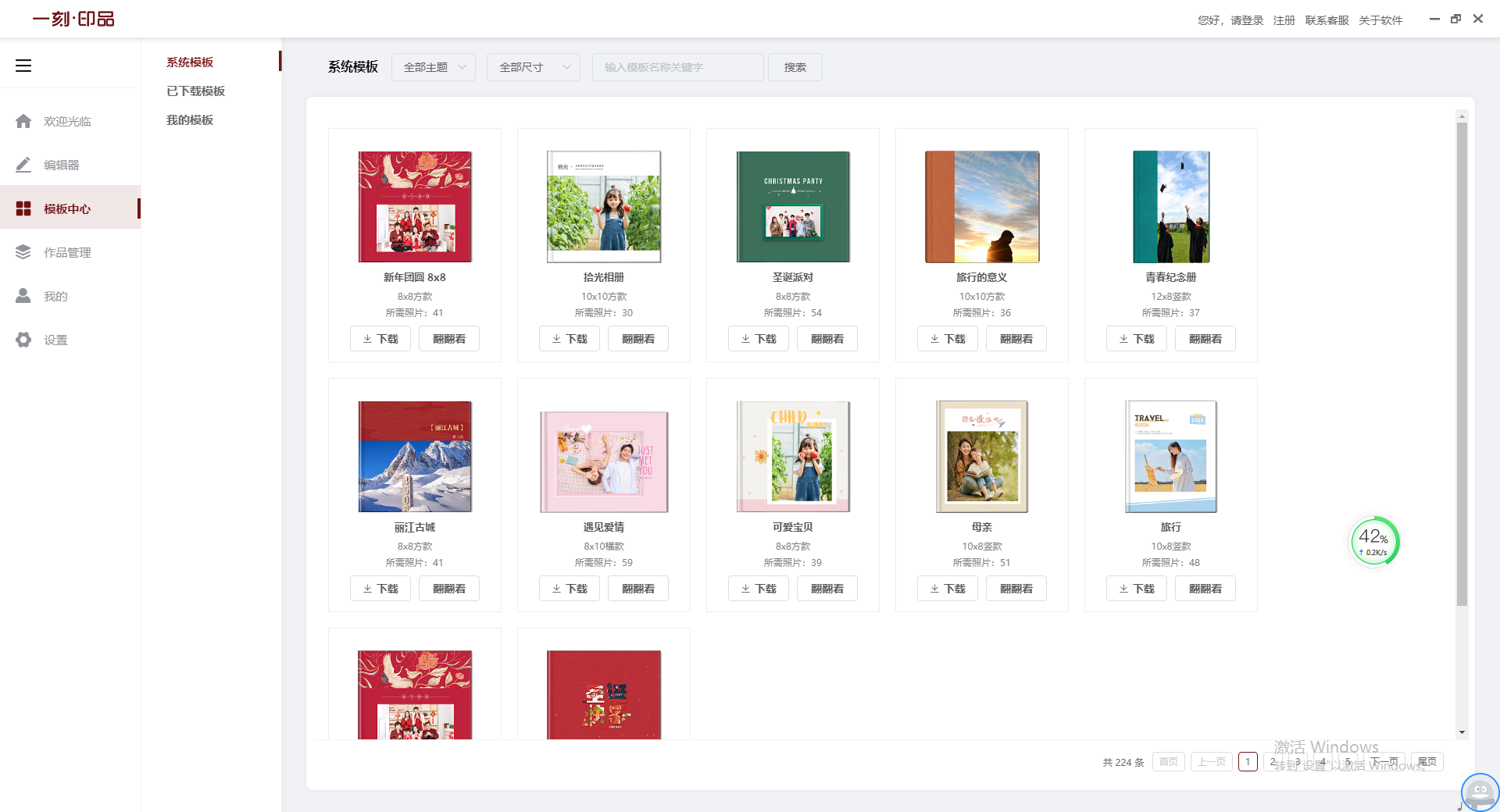Open 设置 in the sidebar
The width and height of the screenshot is (1500, 812).
click(x=70, y=340)
